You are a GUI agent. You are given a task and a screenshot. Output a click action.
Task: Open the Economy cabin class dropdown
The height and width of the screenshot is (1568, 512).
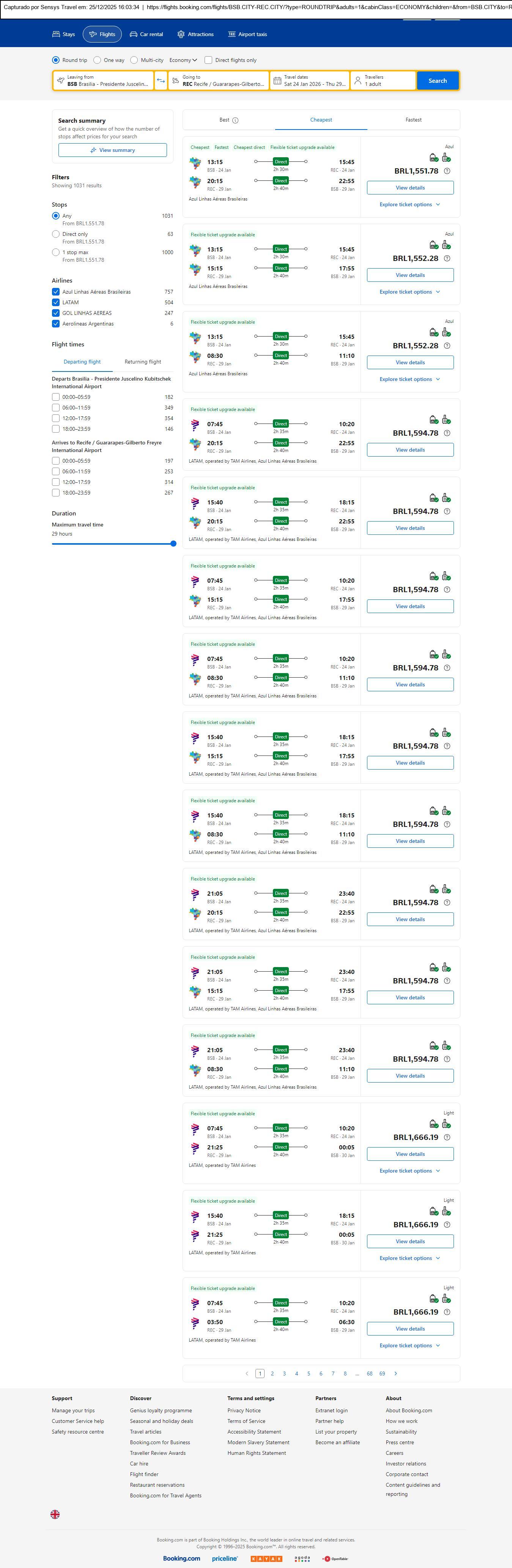coord(183,60)
